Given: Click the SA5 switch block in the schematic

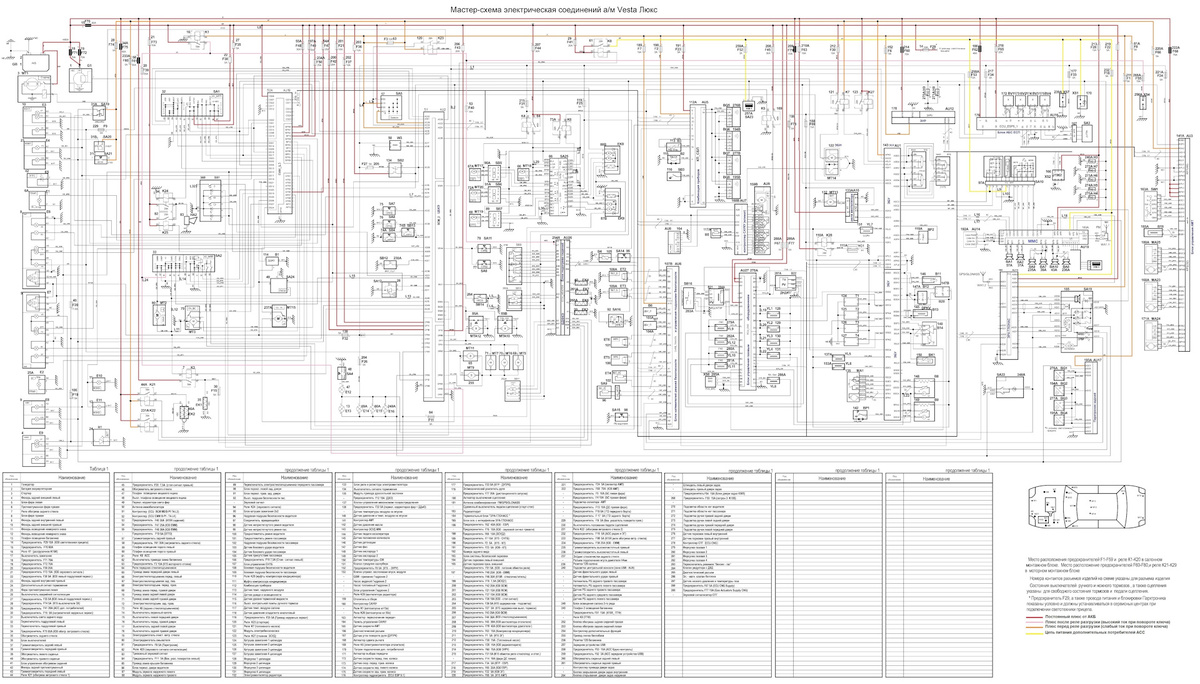Looking at the screenshot, I should point(391,107).
